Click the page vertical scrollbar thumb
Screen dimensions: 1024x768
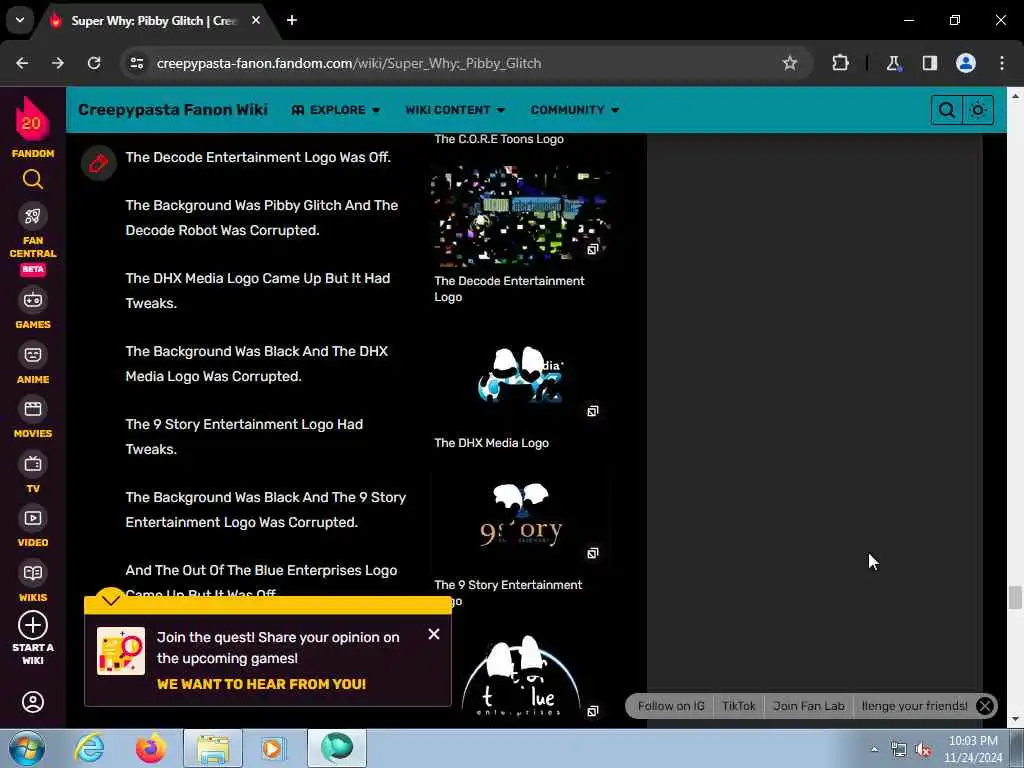[x=1014, y=597]
